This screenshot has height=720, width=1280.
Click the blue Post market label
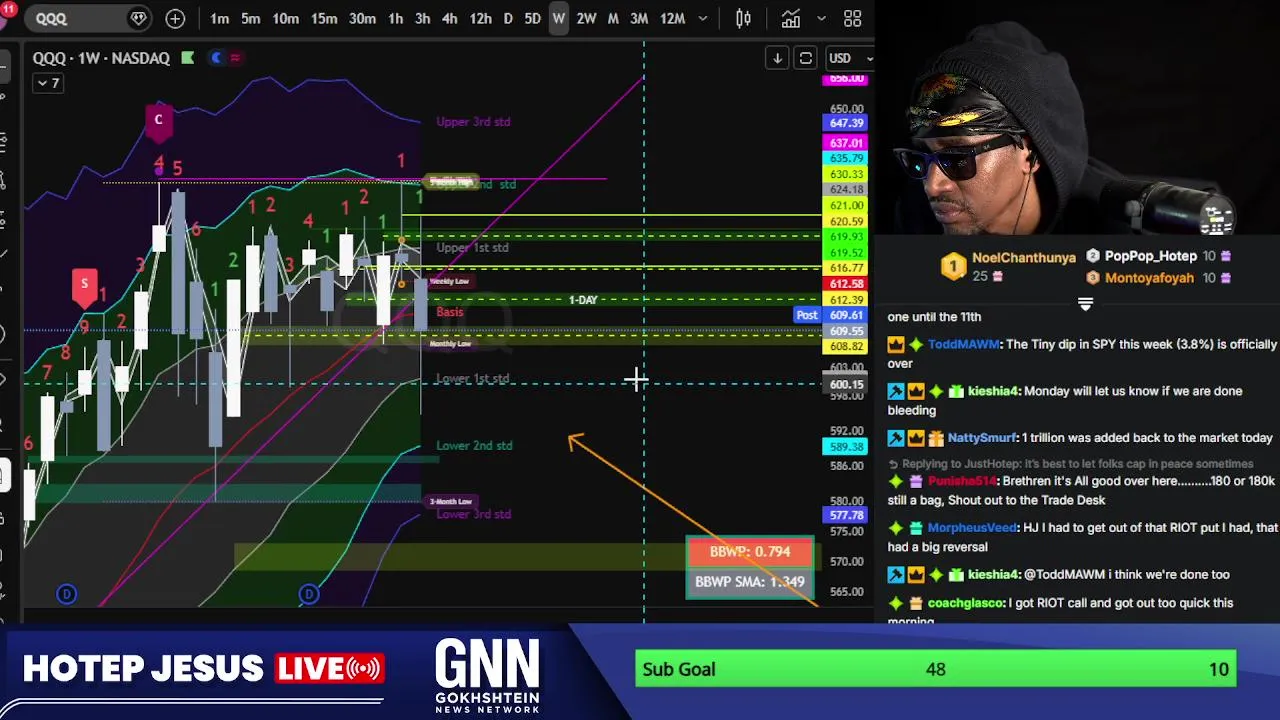tap(807, 314)
